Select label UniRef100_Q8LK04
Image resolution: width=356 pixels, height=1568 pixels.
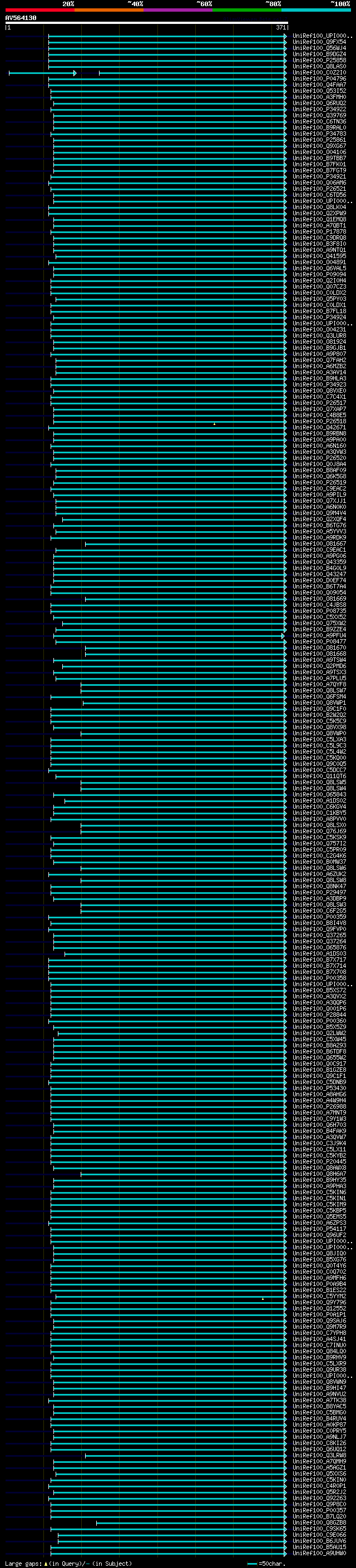point(319,207)
